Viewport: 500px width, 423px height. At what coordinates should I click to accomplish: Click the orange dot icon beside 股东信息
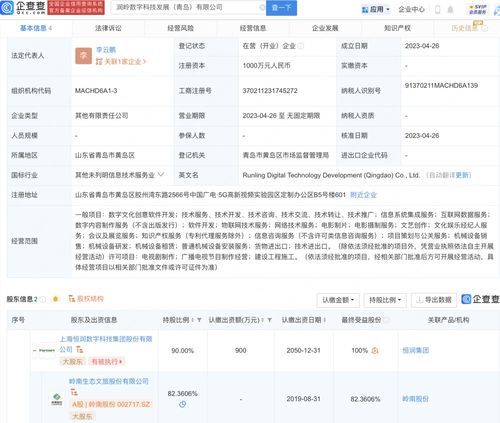(56, 299)
